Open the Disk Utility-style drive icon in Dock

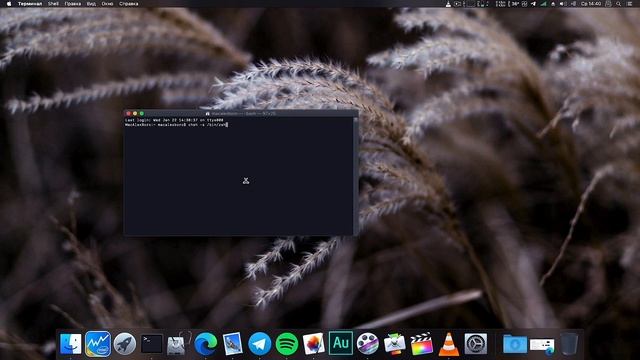point(178,344)
